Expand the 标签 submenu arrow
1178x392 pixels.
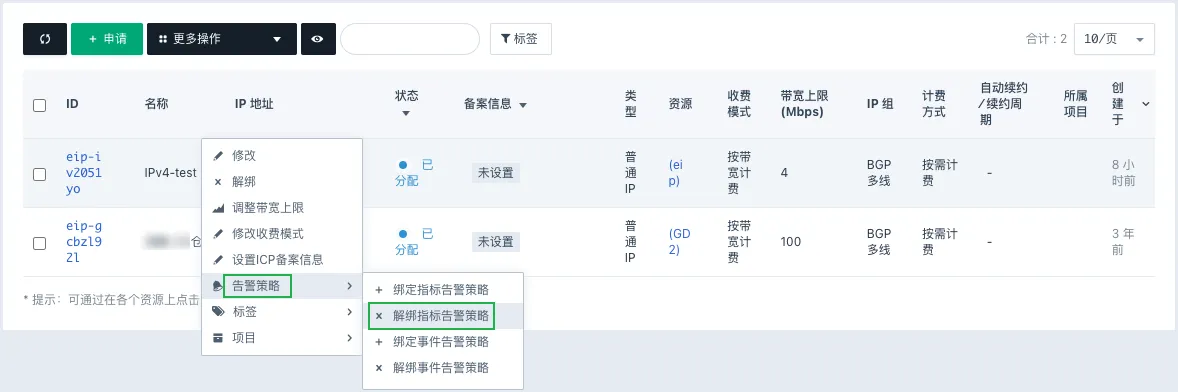tap(349, 312)
